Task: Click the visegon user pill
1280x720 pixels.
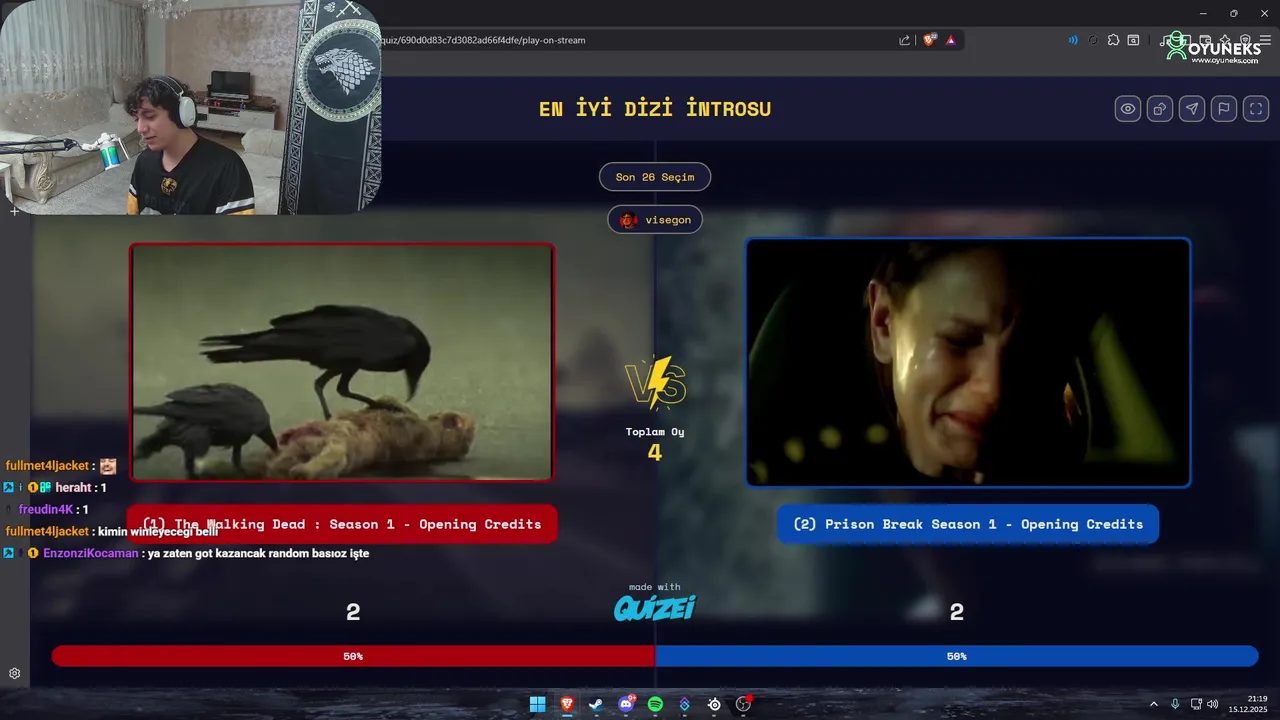Action: point(655,220)
